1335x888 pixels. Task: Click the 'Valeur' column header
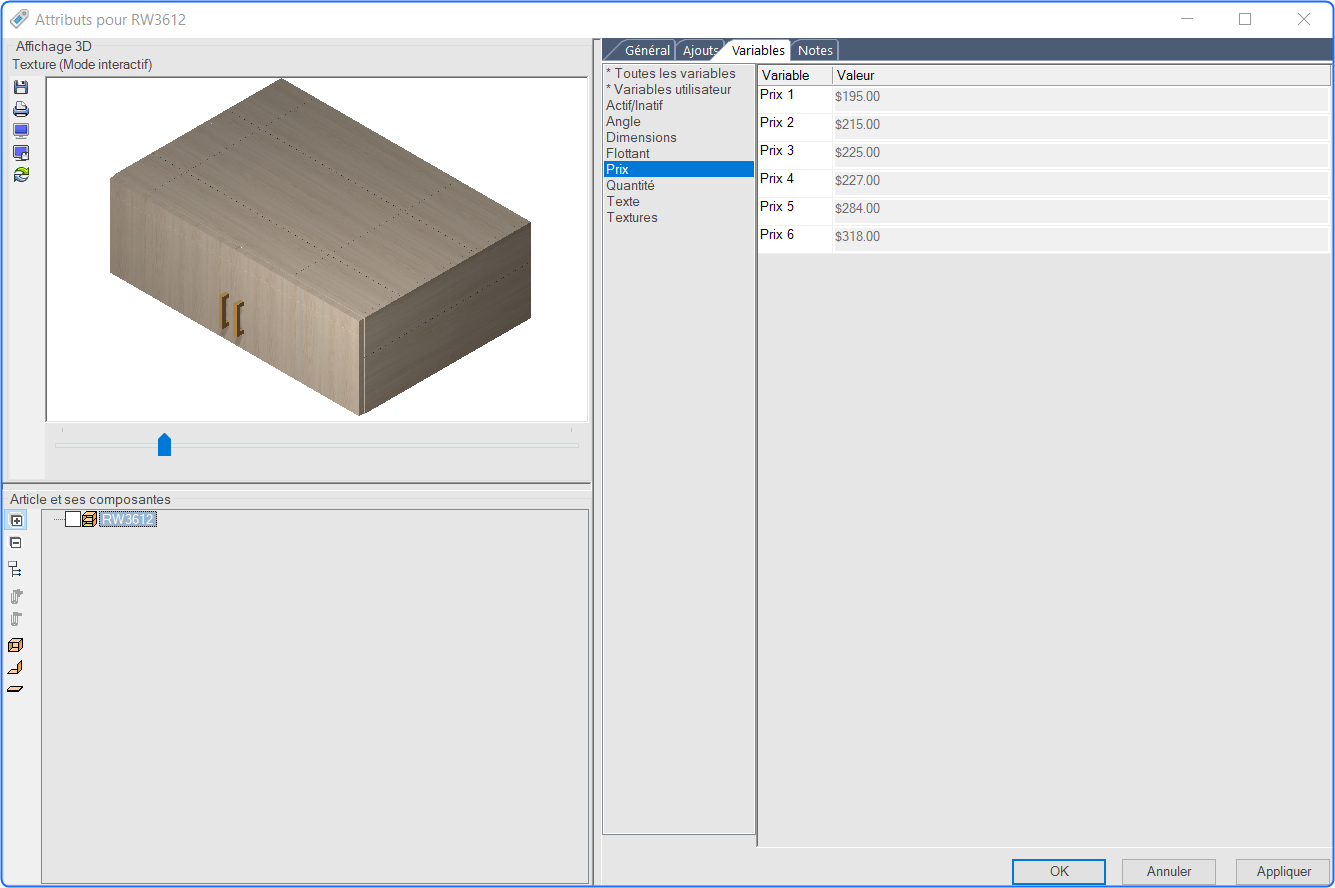click(x=1081, y=75)
